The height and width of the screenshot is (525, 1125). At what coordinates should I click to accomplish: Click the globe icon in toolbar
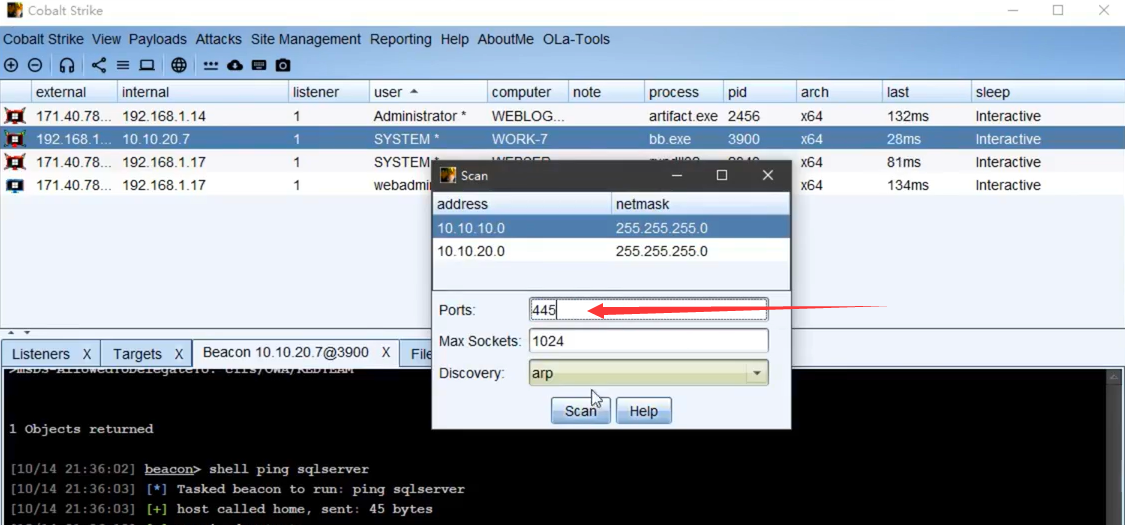tap(179, 65)
